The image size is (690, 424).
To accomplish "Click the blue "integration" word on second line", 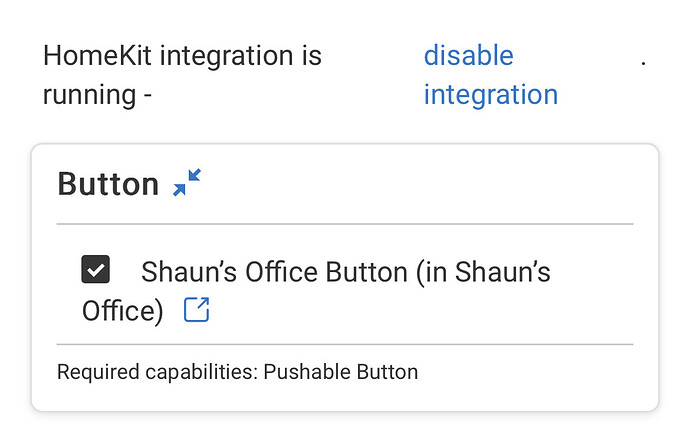I will click(x=491, y=95).
